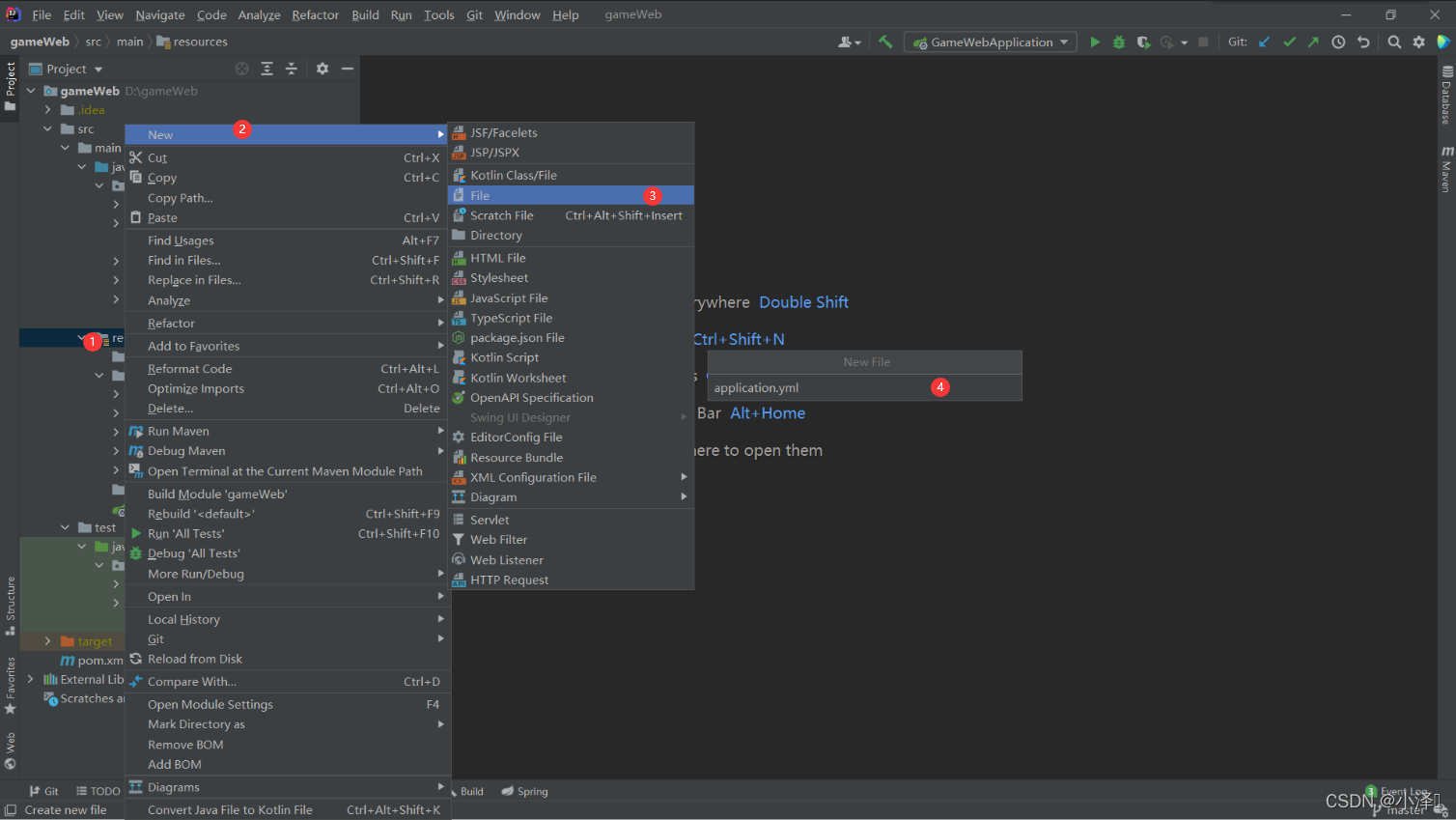
Task: Choose Kotlin Class/File in submenu
Action: [571, 175]
